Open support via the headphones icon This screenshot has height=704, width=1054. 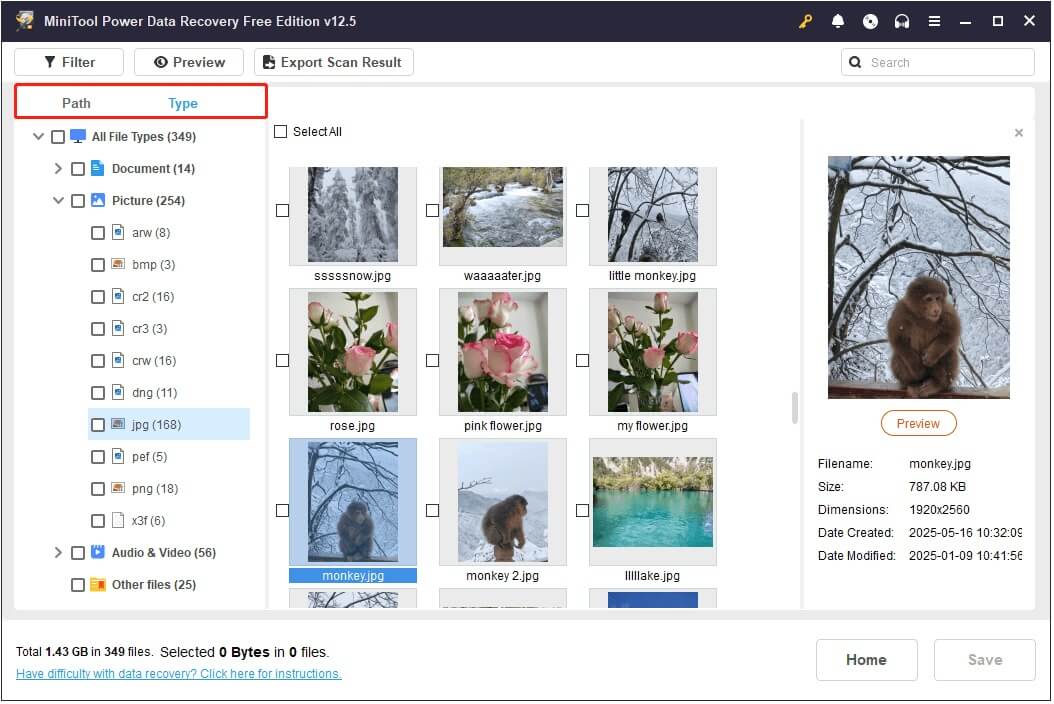click(x=902, y=21)
